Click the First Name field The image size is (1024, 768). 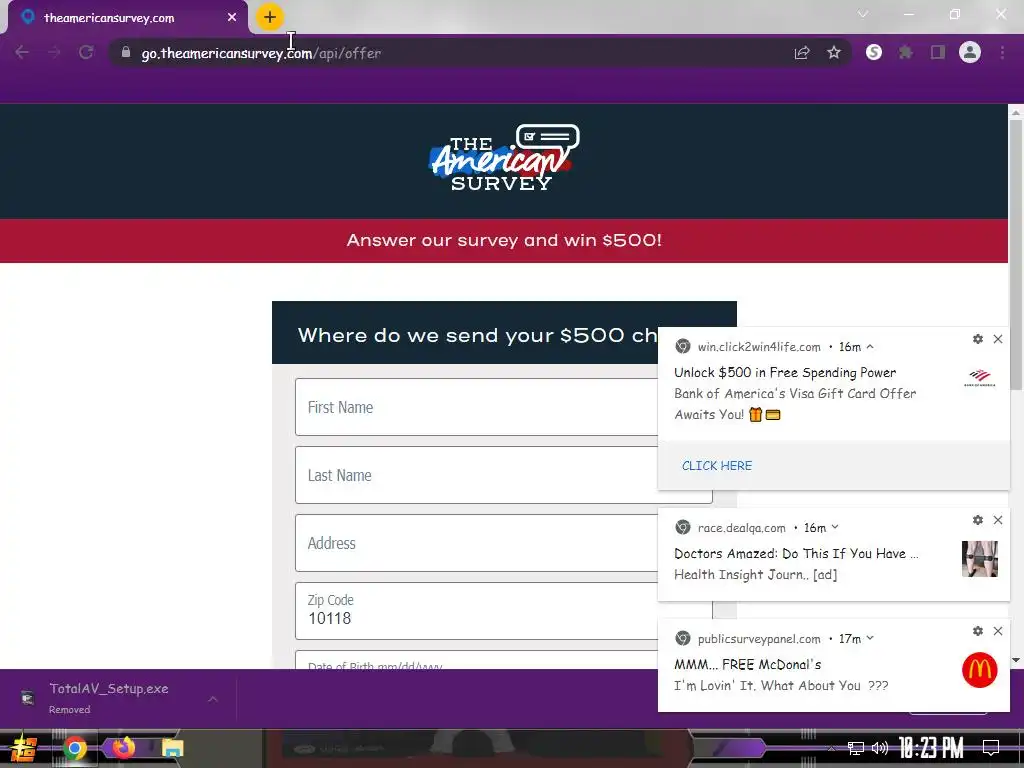[477, 407]
